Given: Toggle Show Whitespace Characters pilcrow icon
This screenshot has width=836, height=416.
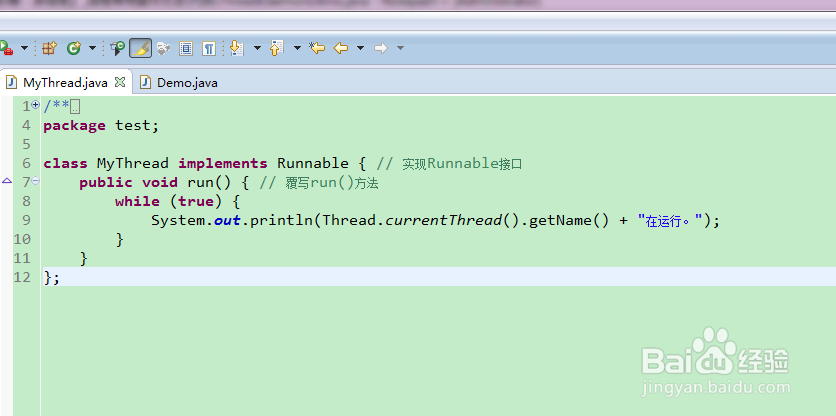Looking at the screenshot, I should click(209, 49).
